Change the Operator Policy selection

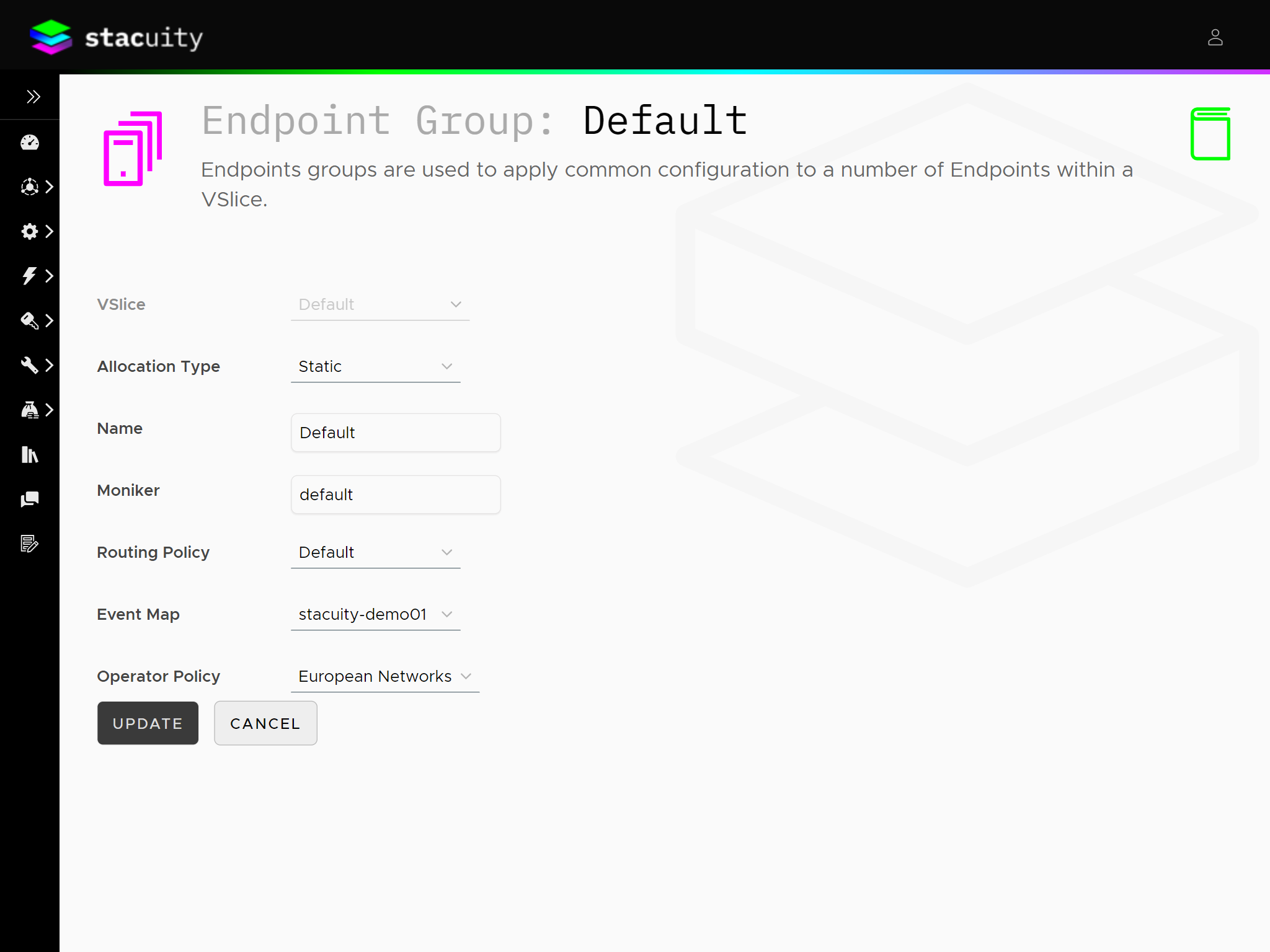pyautogui.click(x=384, y=676)
